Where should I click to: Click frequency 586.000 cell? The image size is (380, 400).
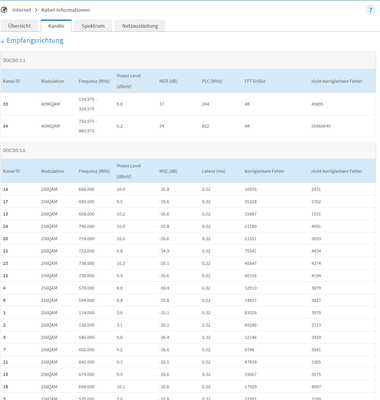point(87,337)
